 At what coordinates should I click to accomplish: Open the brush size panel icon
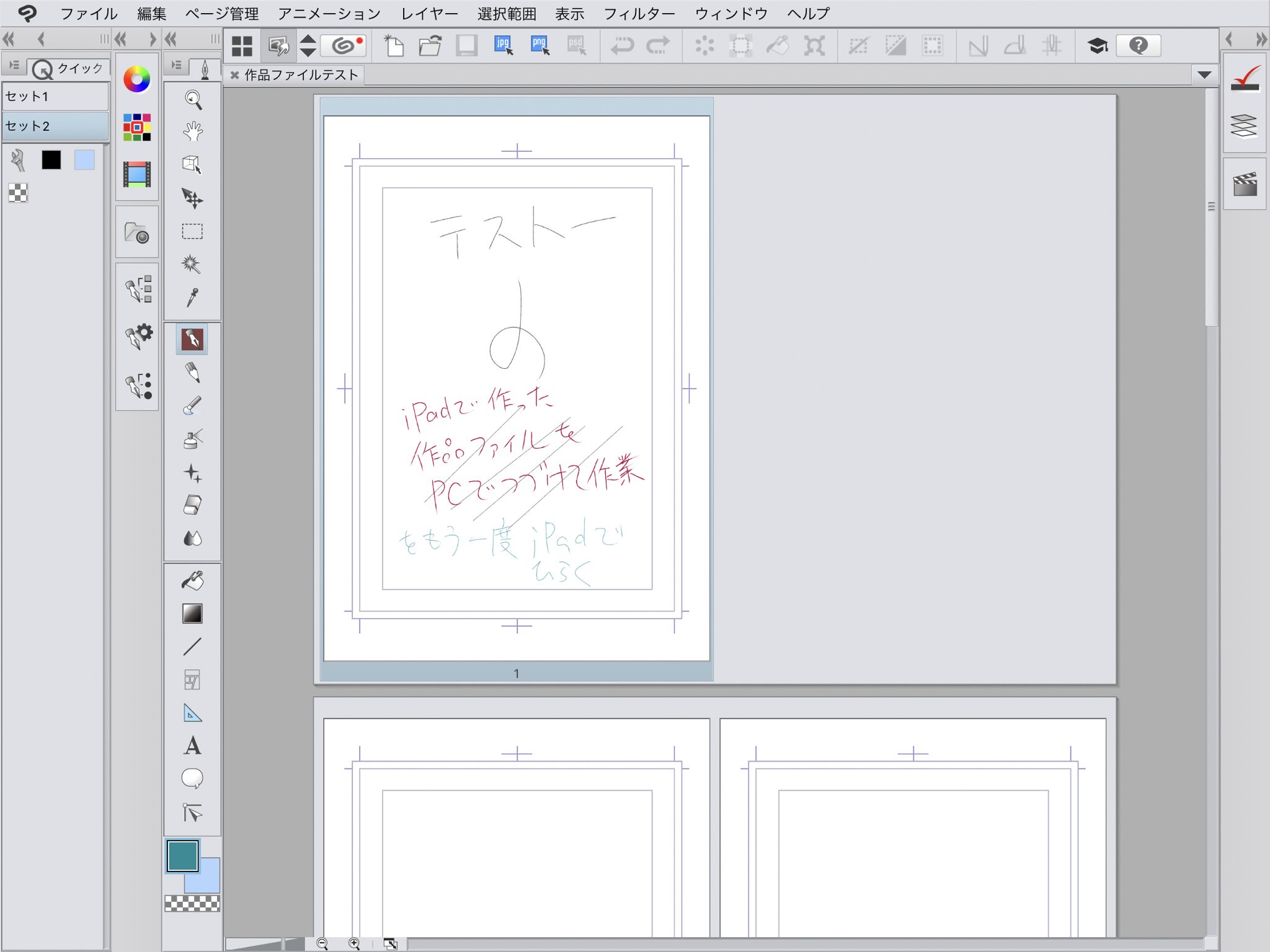pos(138,386)
